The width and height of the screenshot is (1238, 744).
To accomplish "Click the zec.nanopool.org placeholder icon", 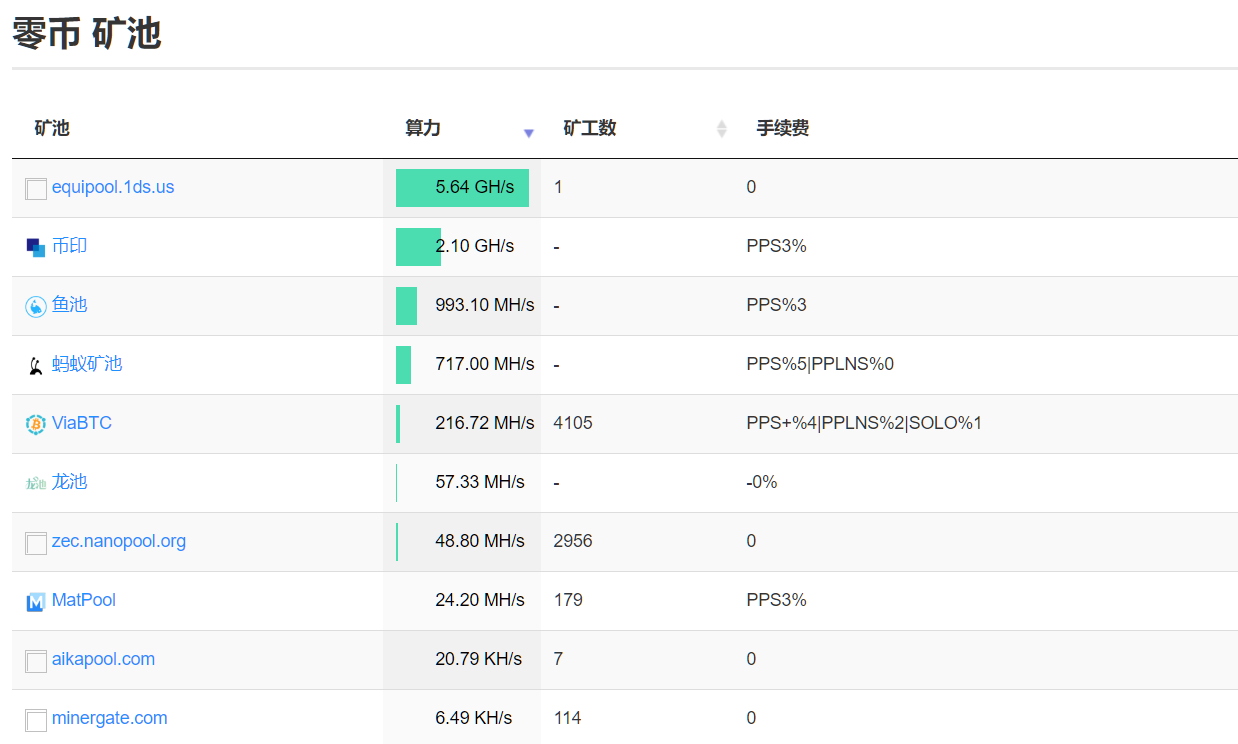I will [36, 543].
